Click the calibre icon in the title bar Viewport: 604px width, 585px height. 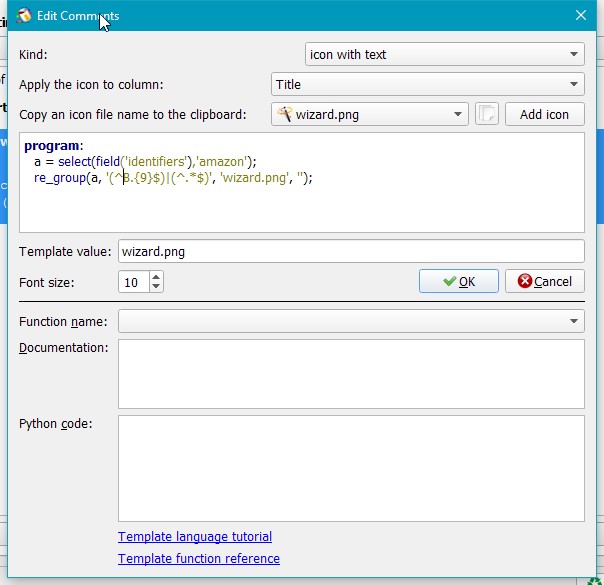(x=24, y=16)
